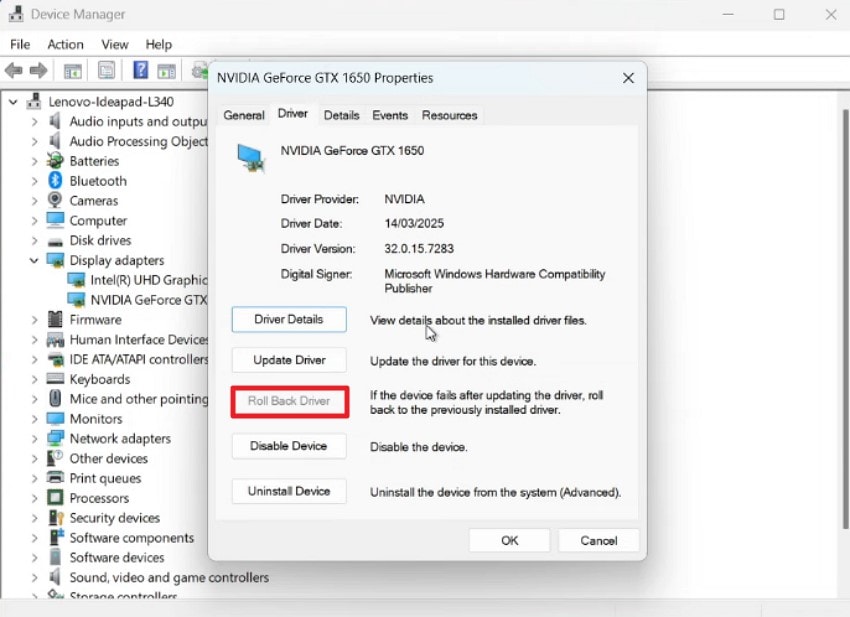Select the Processors icon
This screenshot has width=850, height=617.
point(55,497)
